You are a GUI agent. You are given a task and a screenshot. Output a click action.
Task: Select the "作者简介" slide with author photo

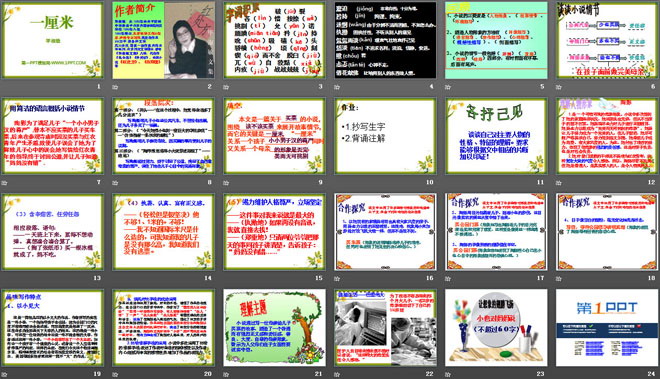pos(163,40)
